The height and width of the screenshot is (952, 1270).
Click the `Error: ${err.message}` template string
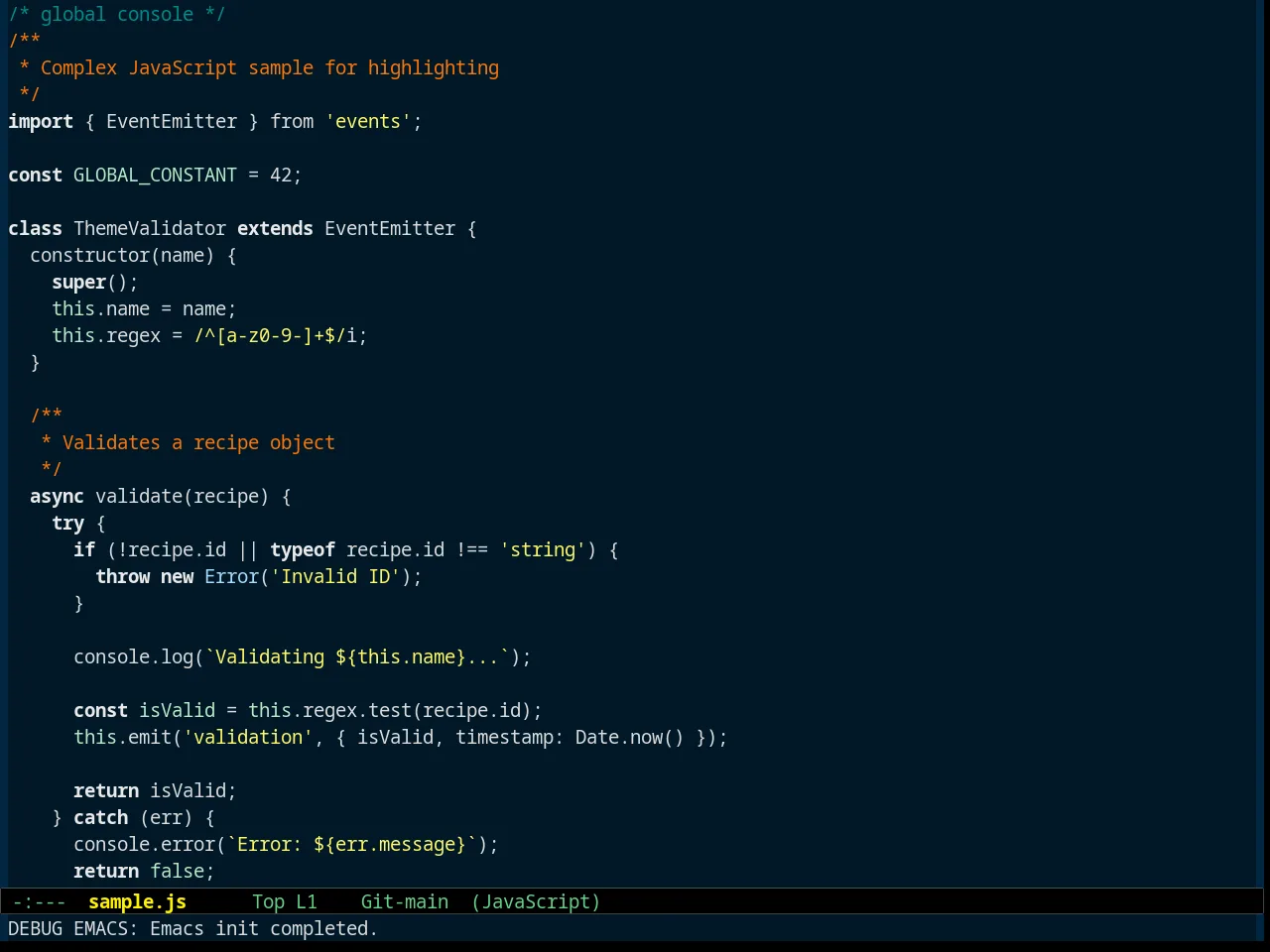352,844
